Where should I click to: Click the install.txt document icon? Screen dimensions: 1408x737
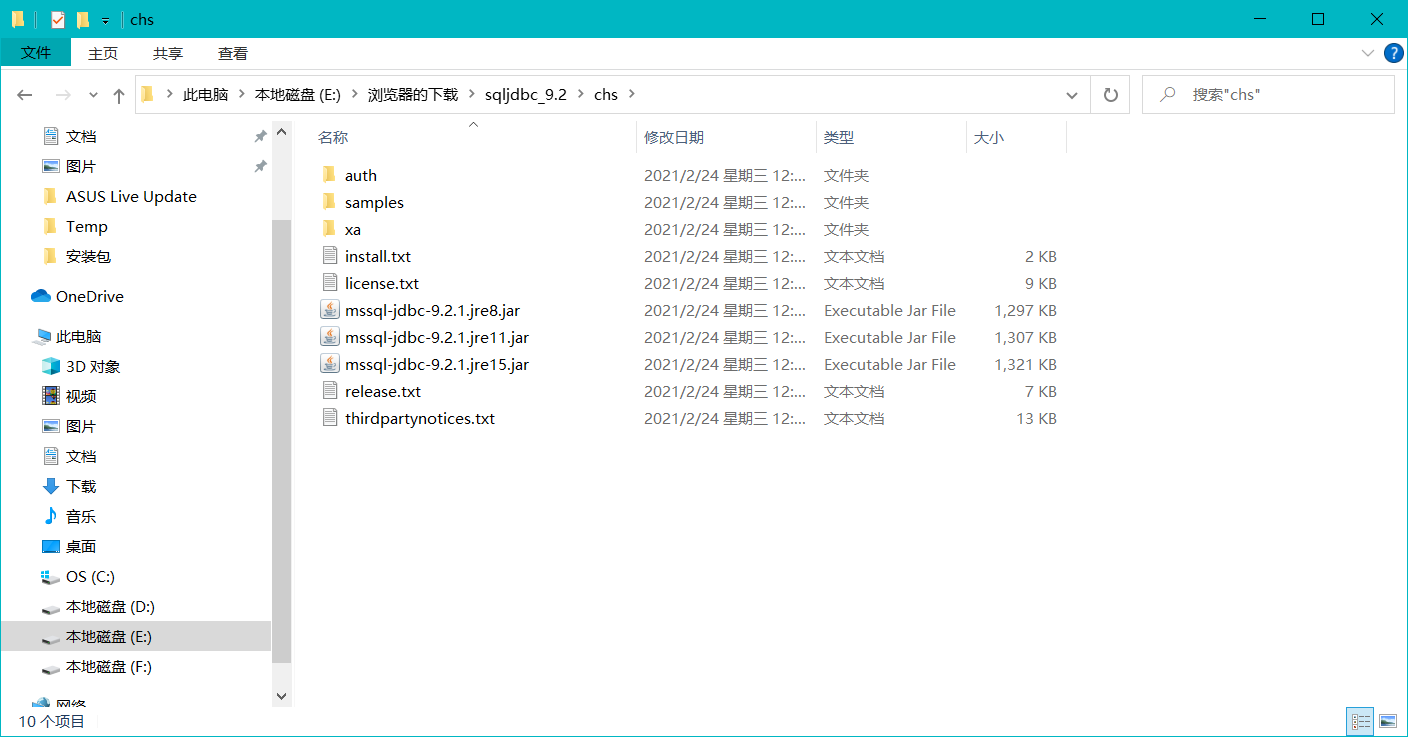(330, 256)
